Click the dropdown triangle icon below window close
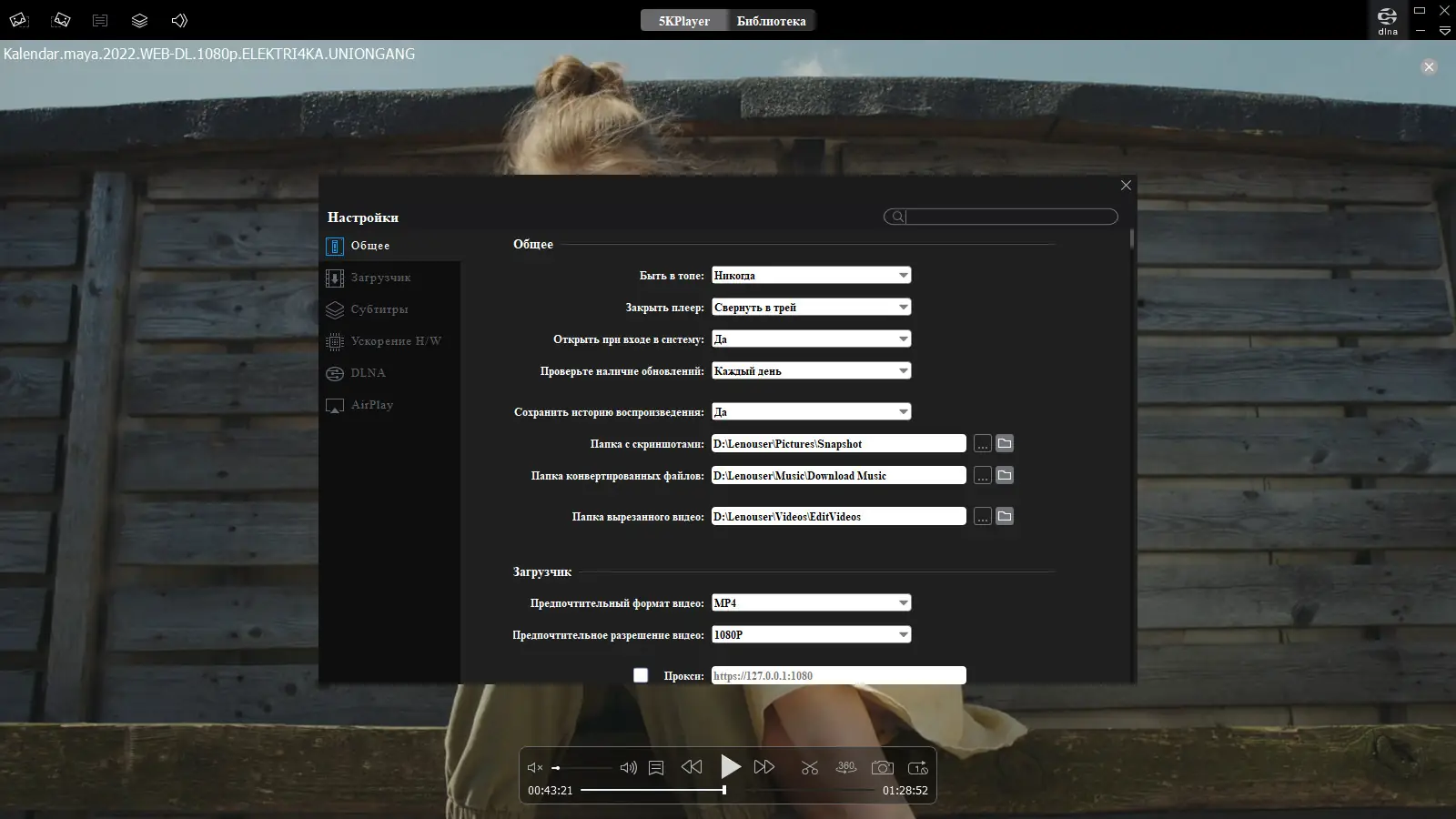Image resolution: width=1456 pixels, height=819 pixels. [x=1444, y=31]
